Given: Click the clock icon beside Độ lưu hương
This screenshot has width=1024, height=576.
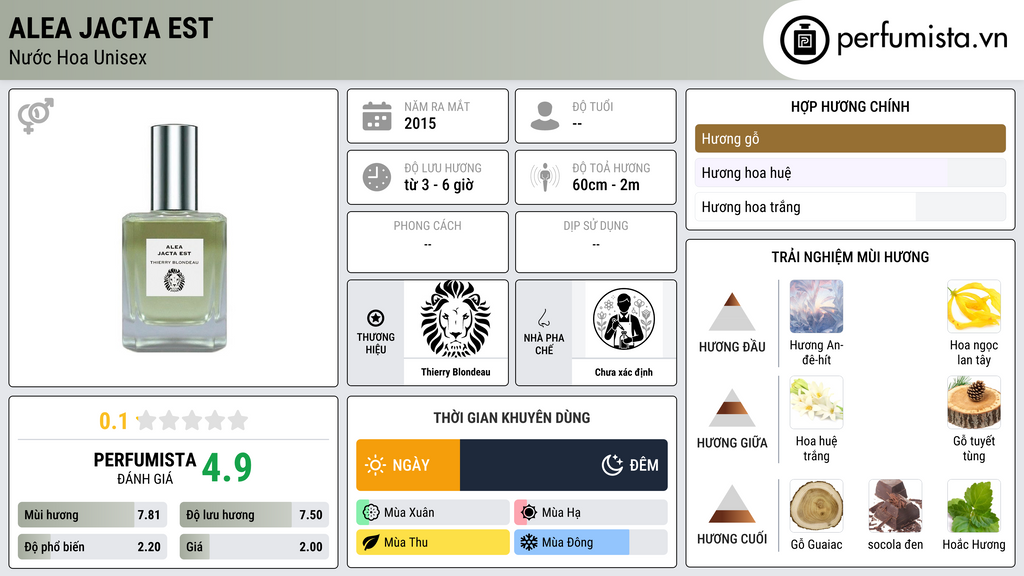Looking at the screenshot, I should tap(377, 177).
